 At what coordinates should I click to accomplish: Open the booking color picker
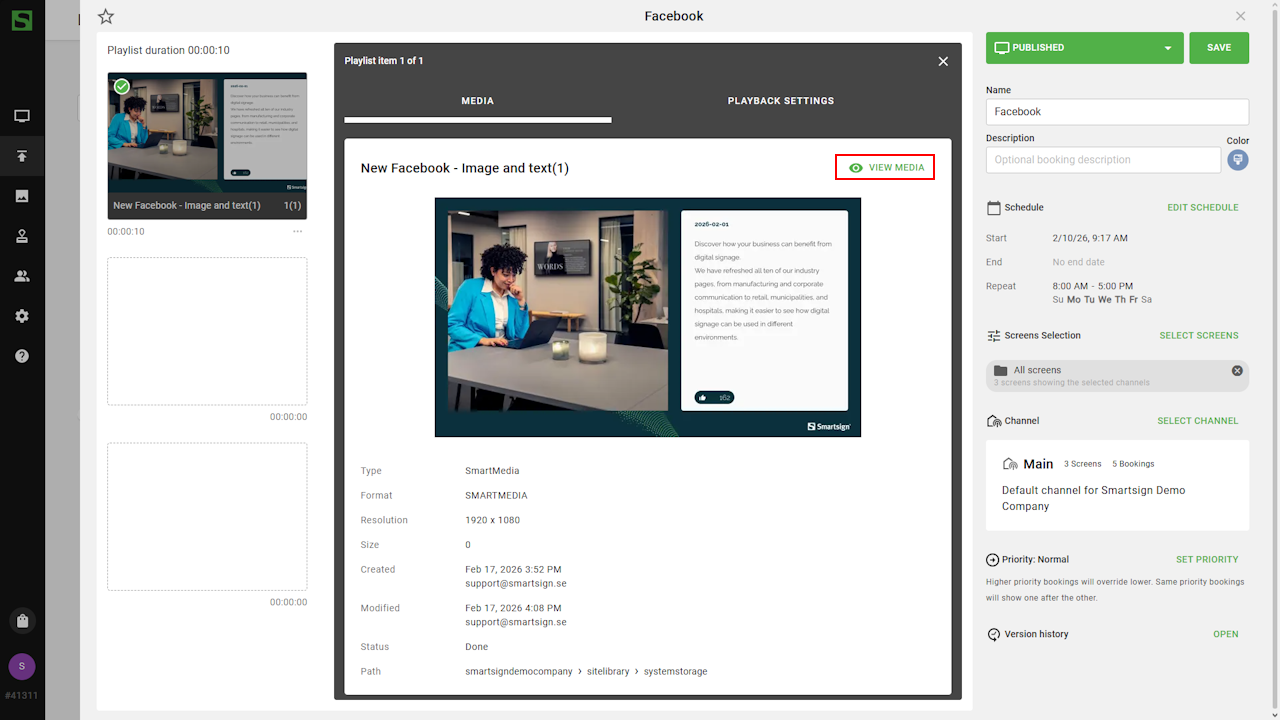pos(1237,160)
